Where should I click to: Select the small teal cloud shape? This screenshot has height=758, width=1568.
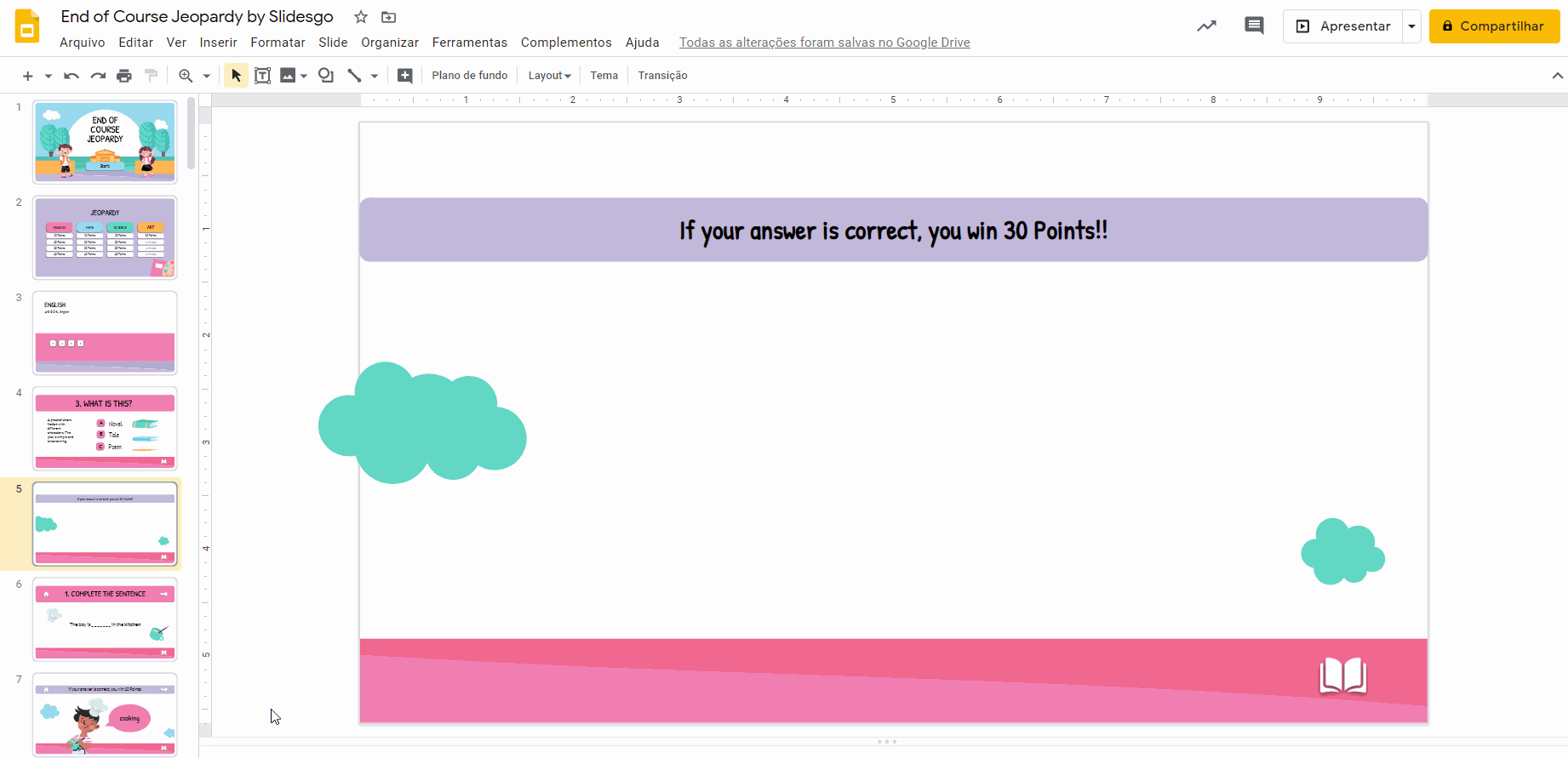coord(1343,551)
